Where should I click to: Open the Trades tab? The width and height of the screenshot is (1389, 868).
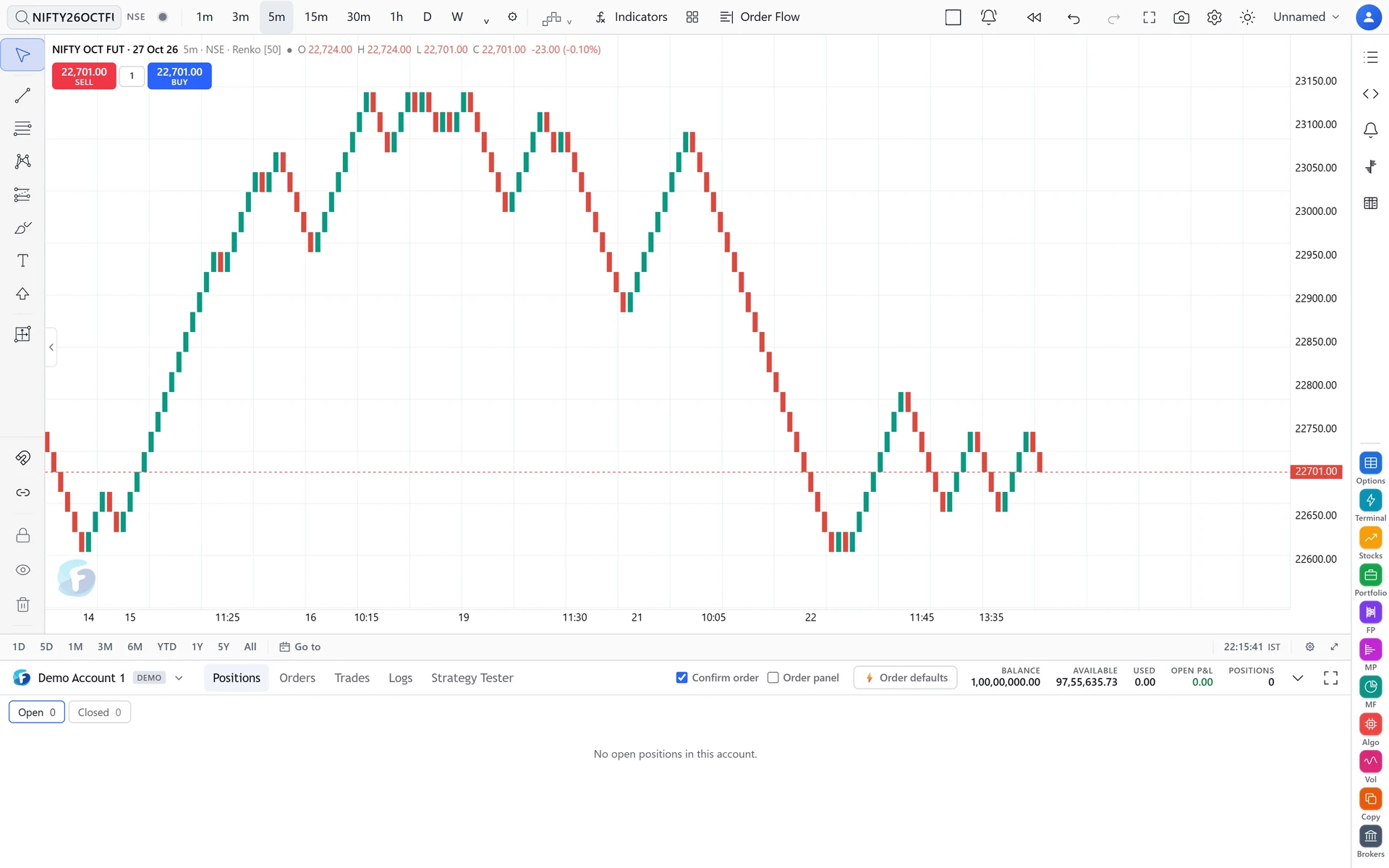[352, 678]
